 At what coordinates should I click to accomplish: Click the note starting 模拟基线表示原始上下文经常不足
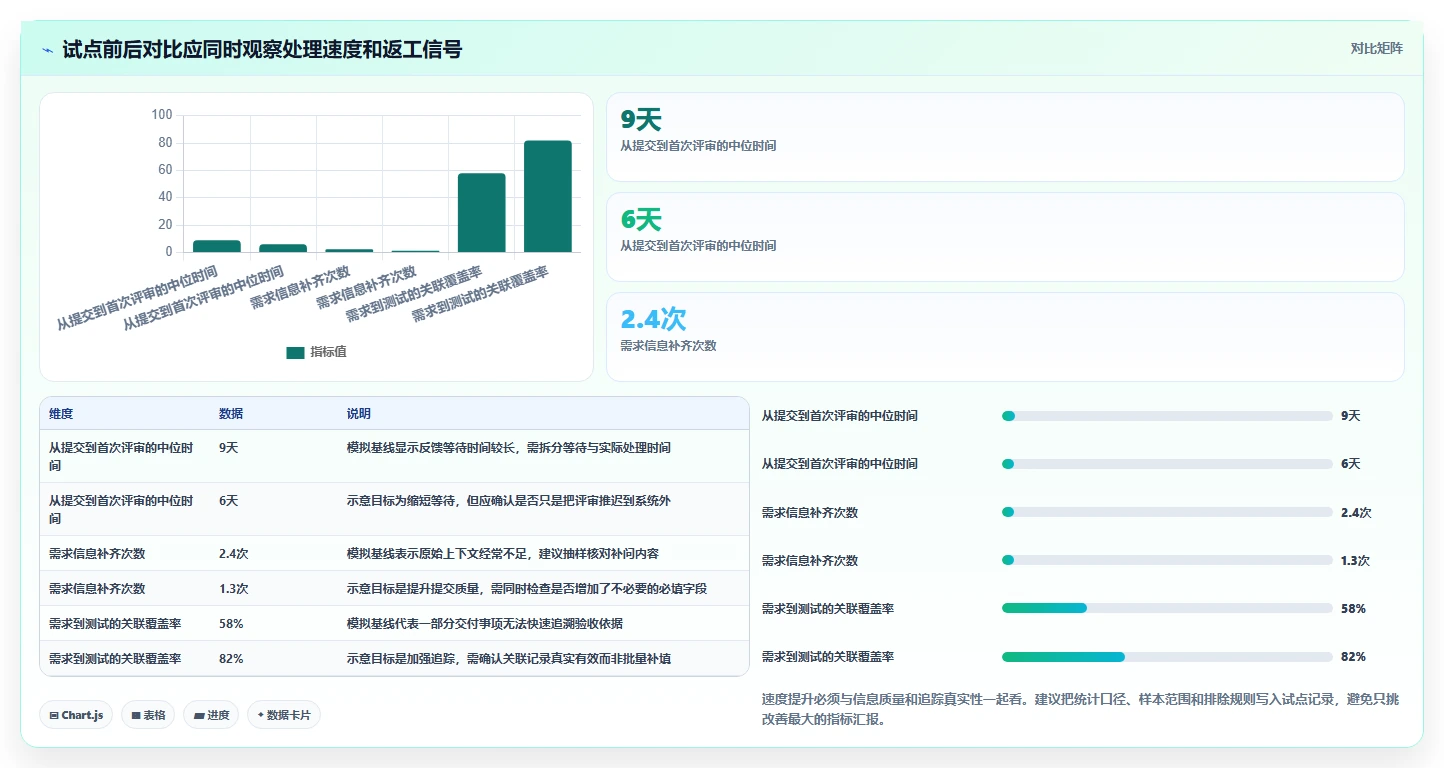tap(503, 553)
